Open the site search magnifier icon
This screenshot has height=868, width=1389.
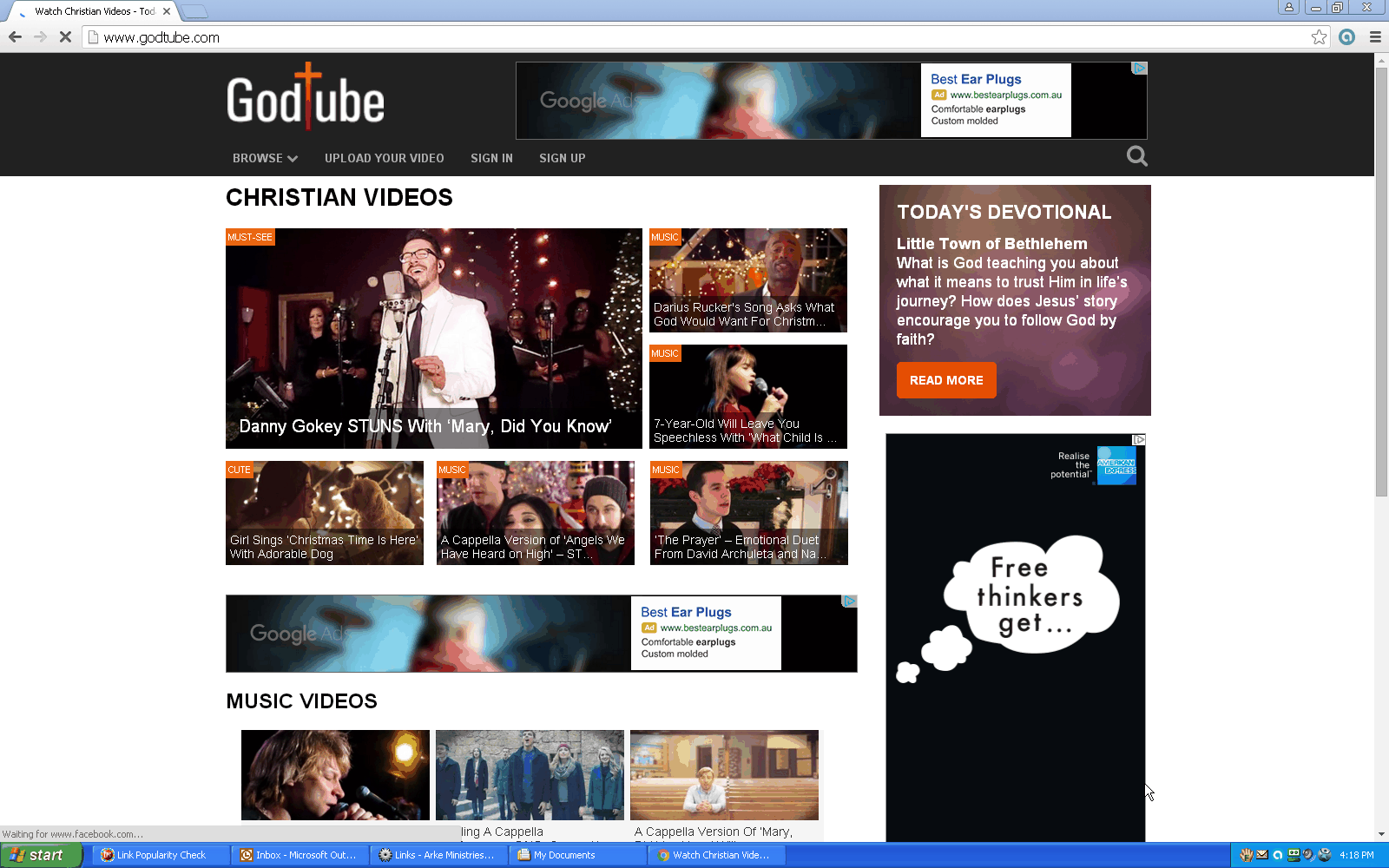coord(1136,156)
